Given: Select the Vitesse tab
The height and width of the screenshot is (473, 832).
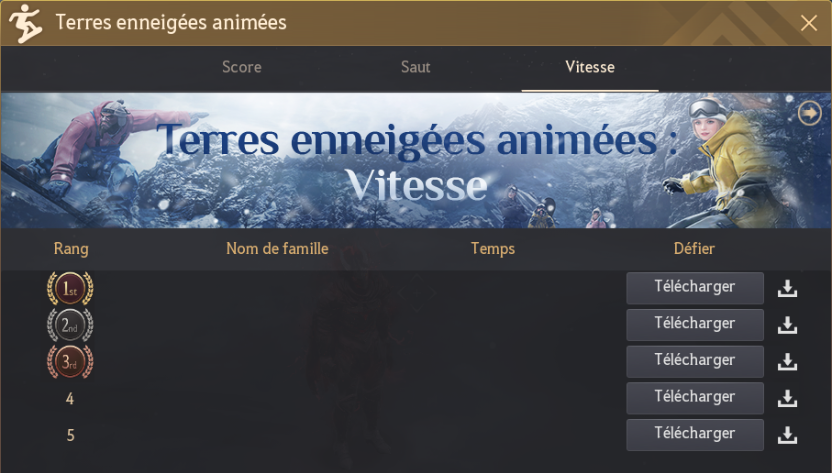Looking at the screenshot, I should coord(590,67).
